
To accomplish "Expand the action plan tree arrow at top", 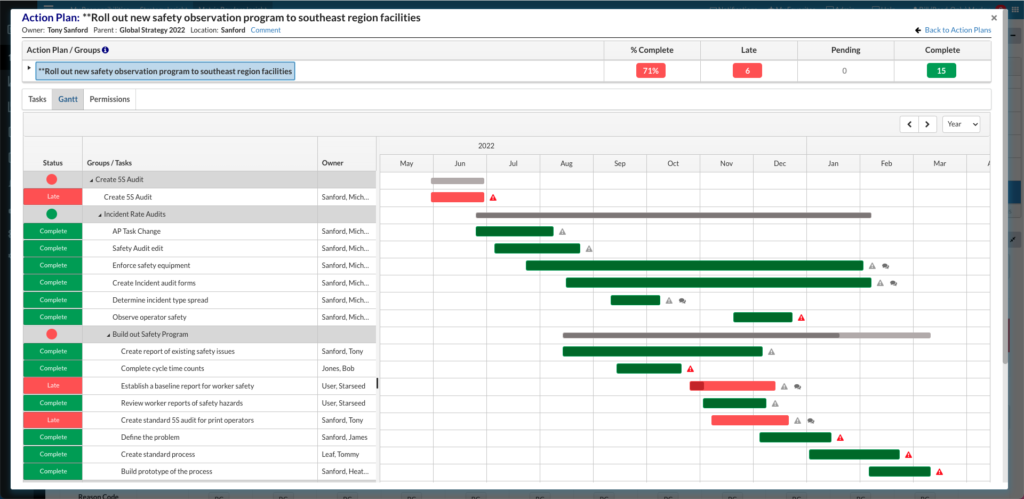I will pos(29,68).
